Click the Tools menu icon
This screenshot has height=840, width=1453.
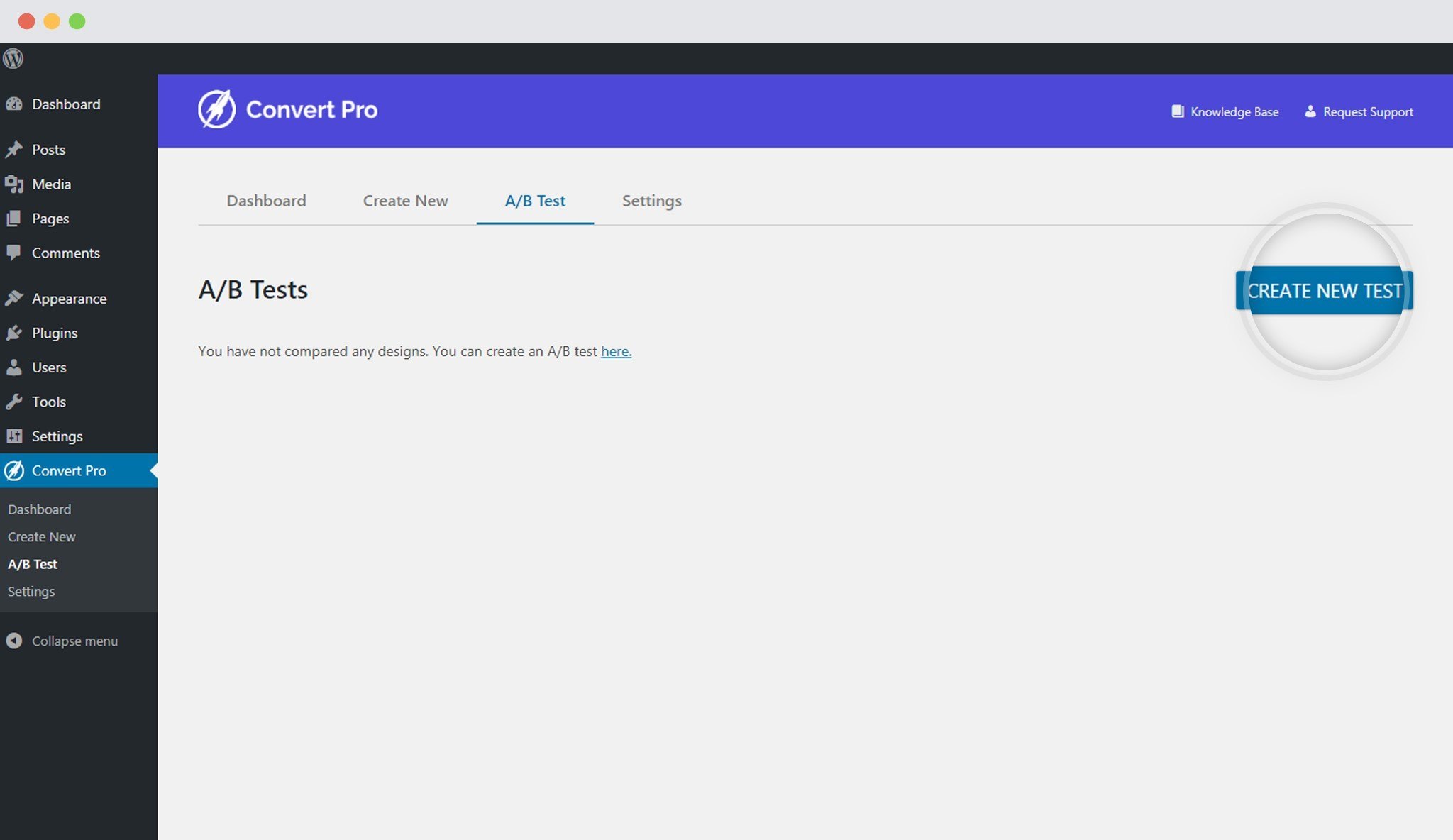[16, 401]
